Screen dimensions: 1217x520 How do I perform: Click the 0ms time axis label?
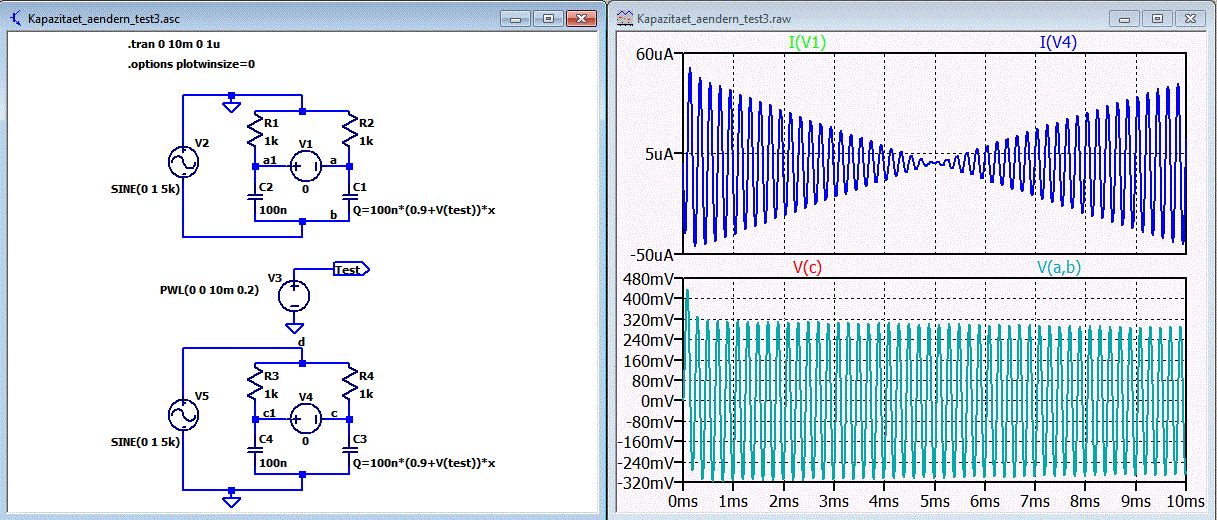(682, 500)
